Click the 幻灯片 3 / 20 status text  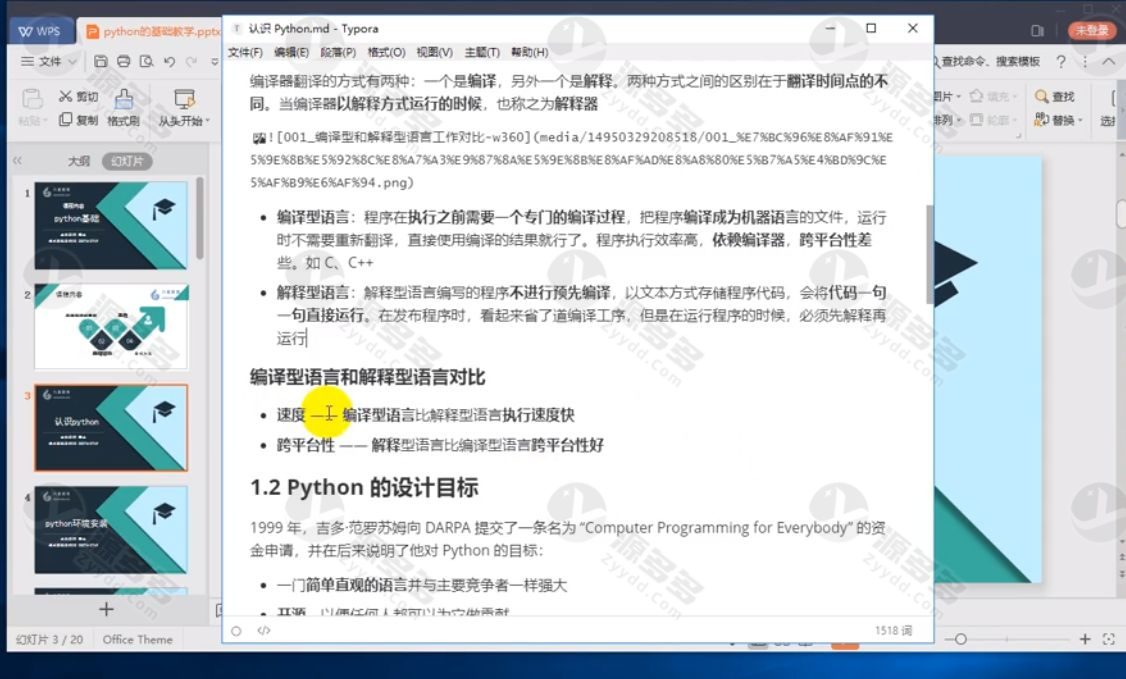point(50,639)
